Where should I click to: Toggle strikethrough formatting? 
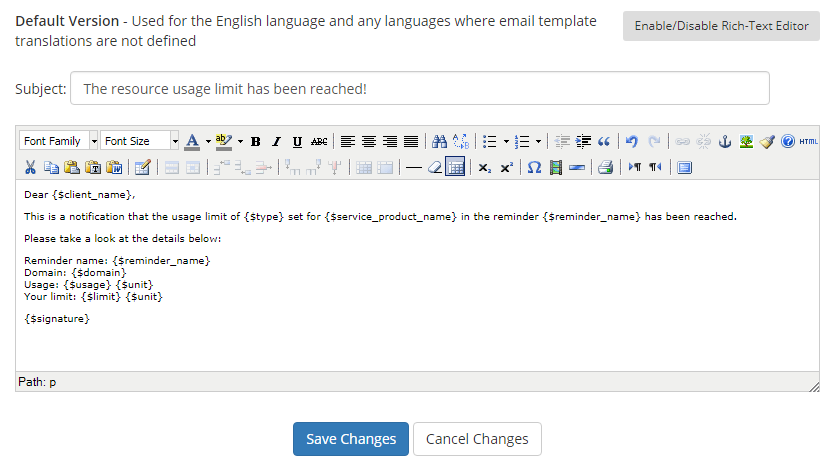[319, 141]
